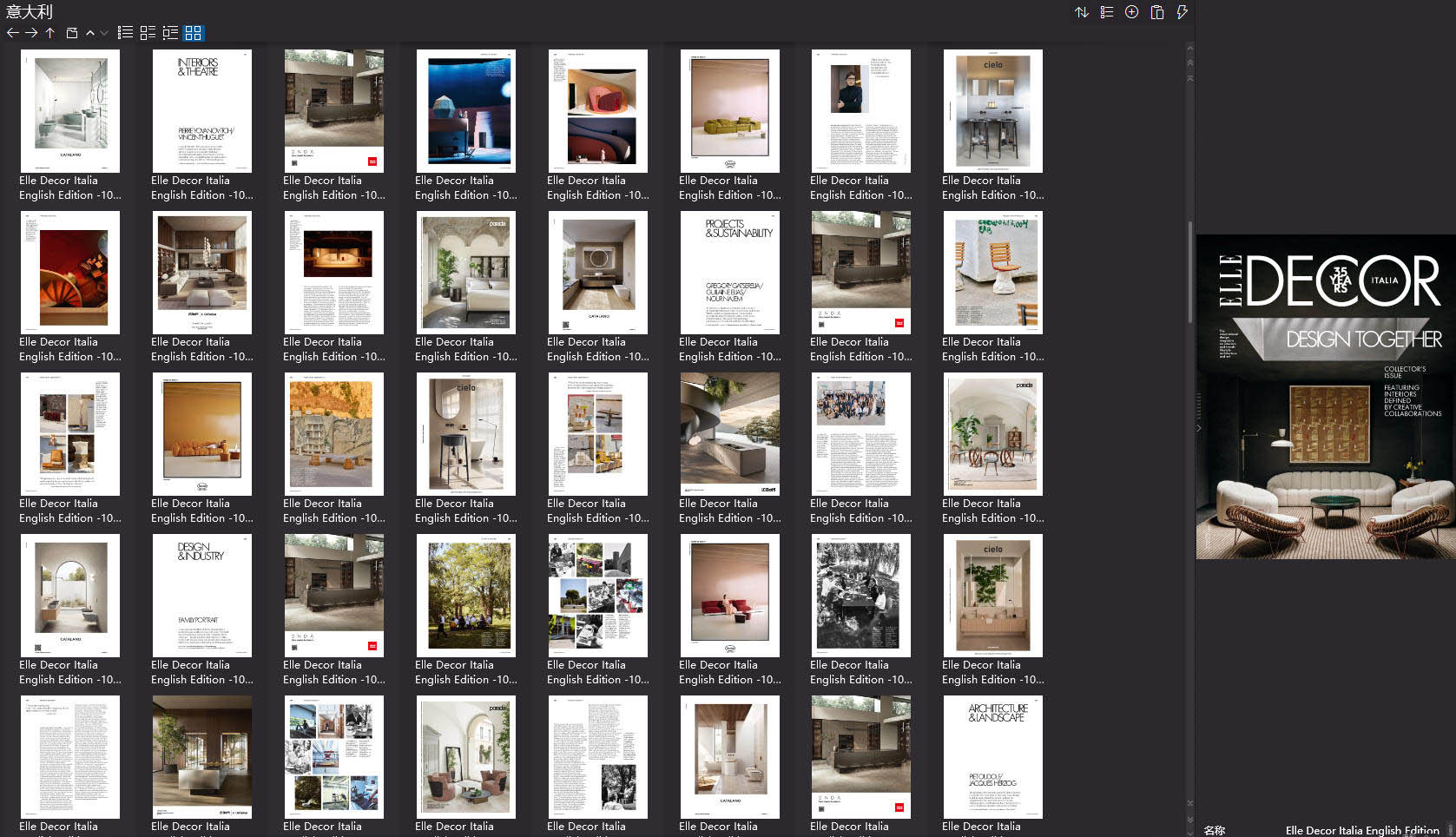Create a new folder using the folder icon
Viewport: 1456px width, 837px height.
click(x=74, y=33)
